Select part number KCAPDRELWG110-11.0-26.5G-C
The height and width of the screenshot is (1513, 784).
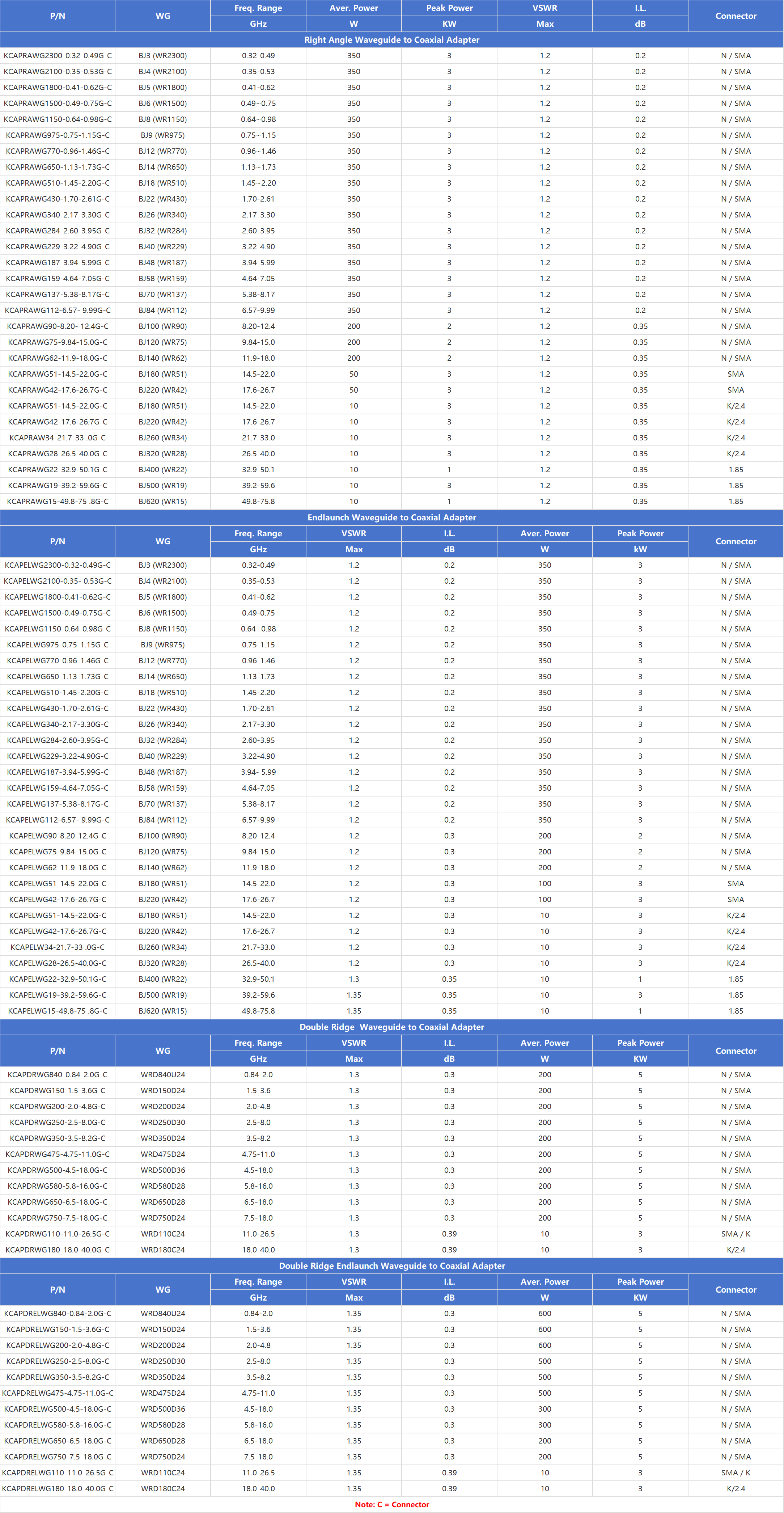(58, 1472)
